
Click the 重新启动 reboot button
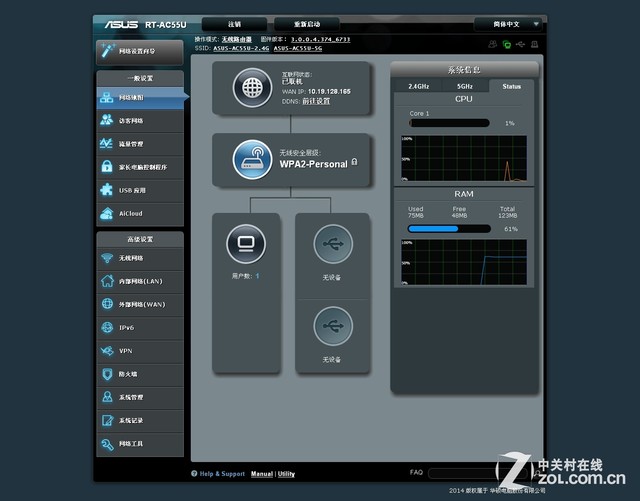pos(307,24)
